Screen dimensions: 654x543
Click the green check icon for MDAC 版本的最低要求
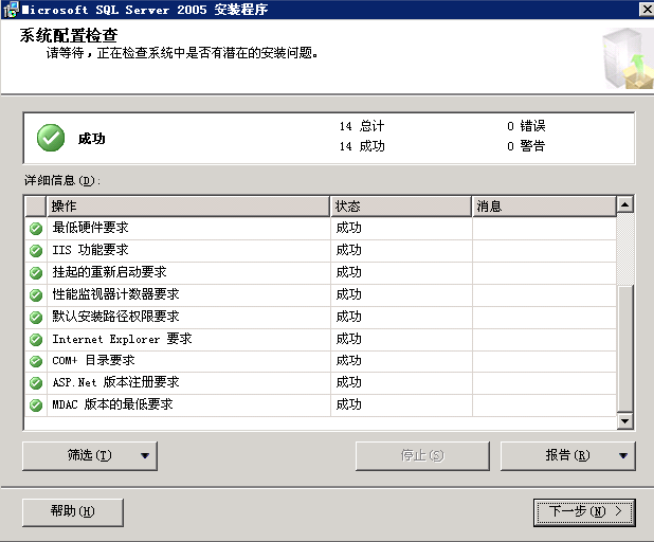pos(36,405)
